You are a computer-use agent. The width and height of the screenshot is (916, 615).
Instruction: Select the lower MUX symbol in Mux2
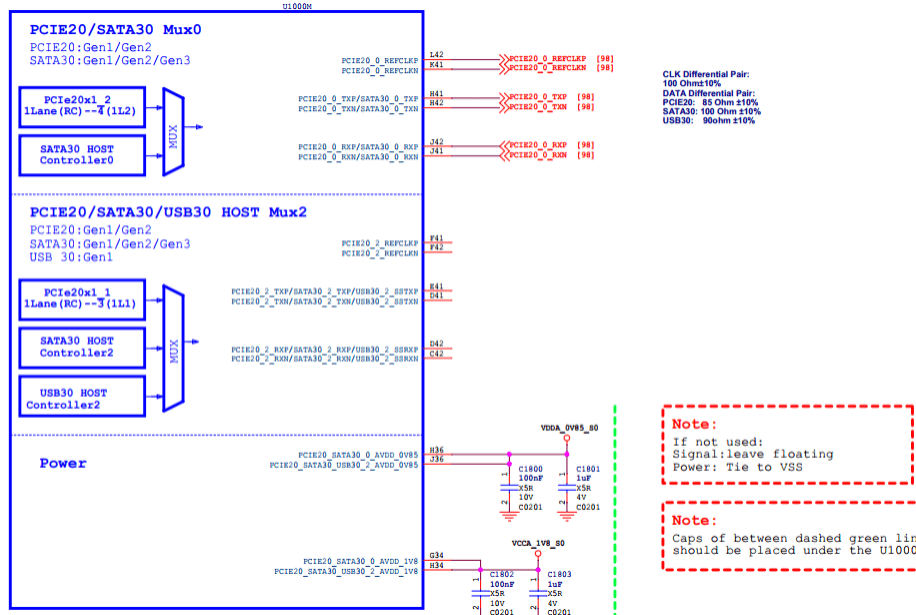[x=174, y=348]
